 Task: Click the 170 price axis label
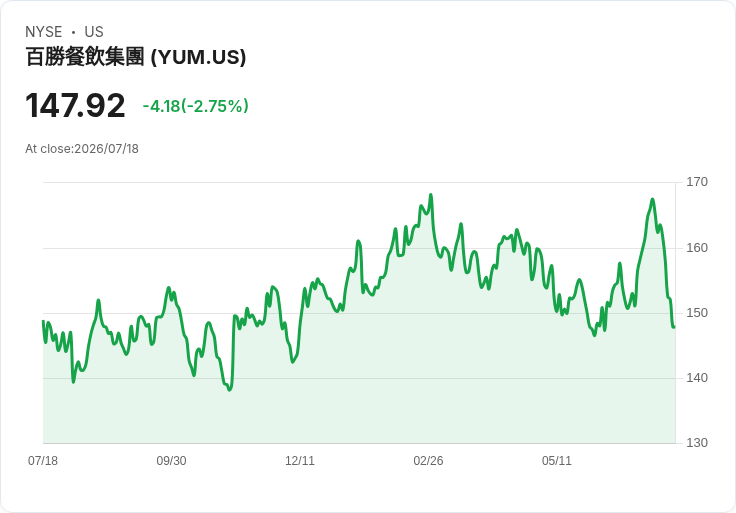tap(697, 182)
